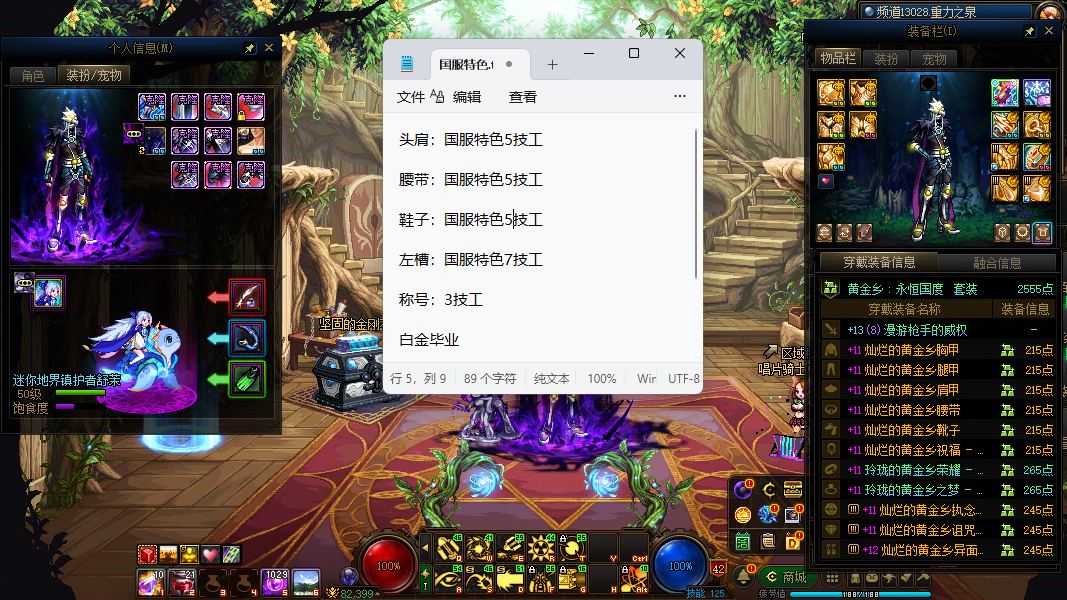
Task: Click the treasure chest icon in quick menu
Action: click(793, 489)
